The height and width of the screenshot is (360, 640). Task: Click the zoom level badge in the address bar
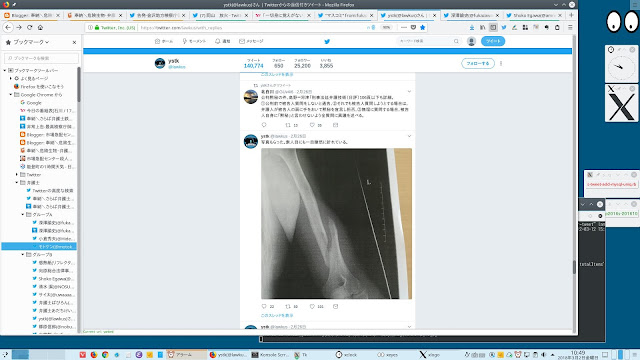[x=386, y=27]
